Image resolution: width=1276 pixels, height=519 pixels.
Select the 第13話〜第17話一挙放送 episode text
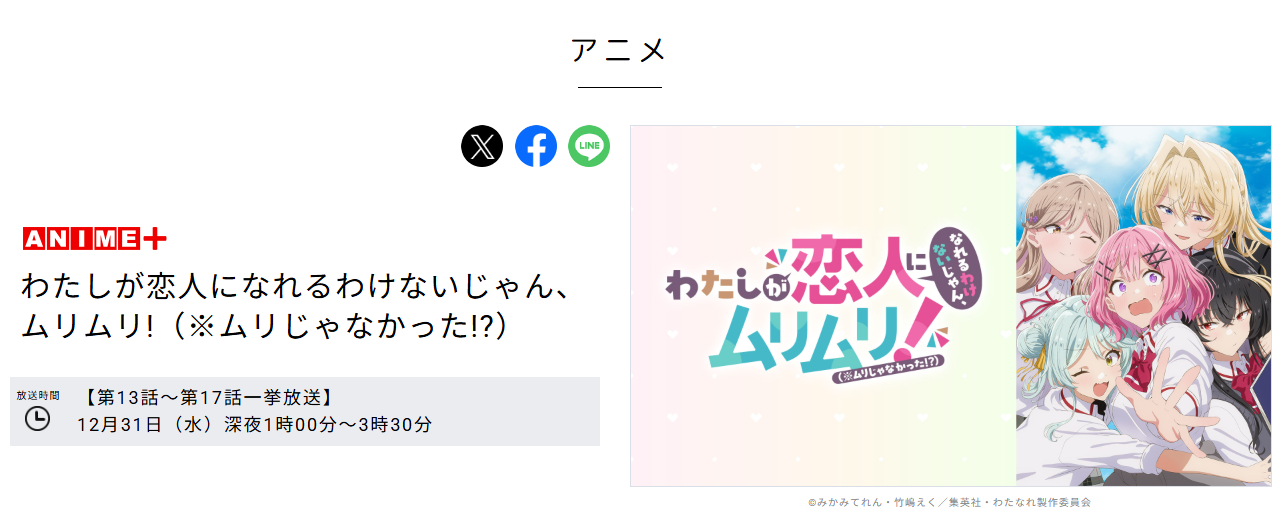(205, 397)
